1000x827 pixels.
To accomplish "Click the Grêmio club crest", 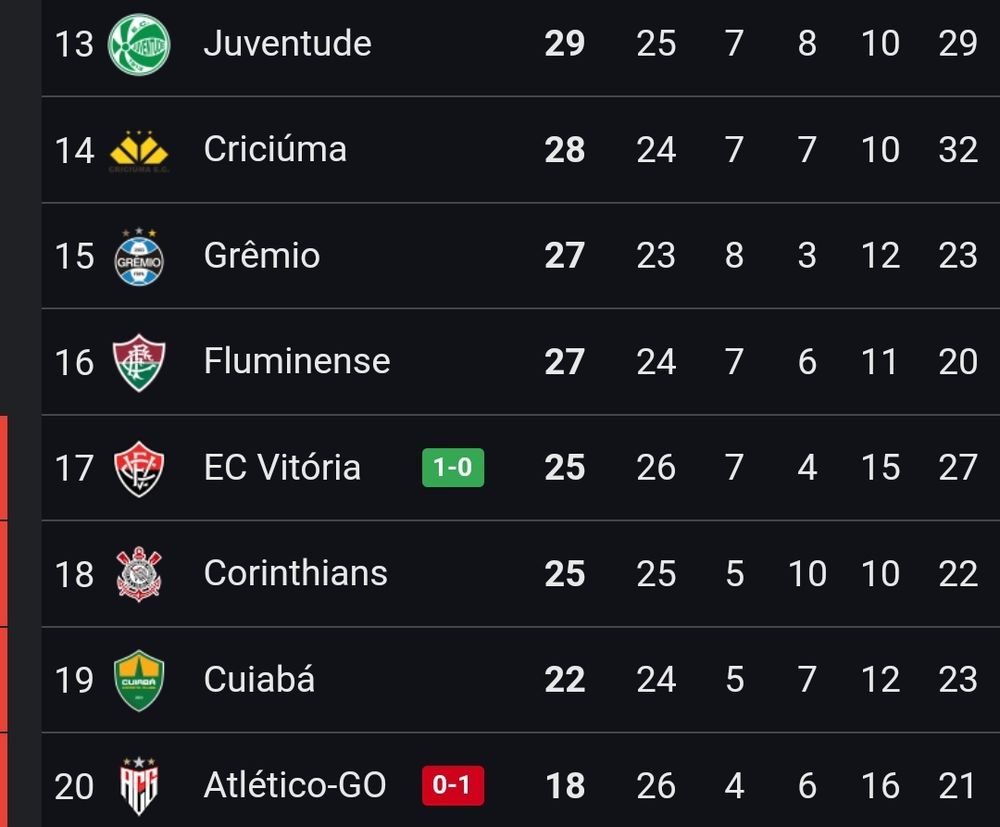I will click(x=139, y=256).
